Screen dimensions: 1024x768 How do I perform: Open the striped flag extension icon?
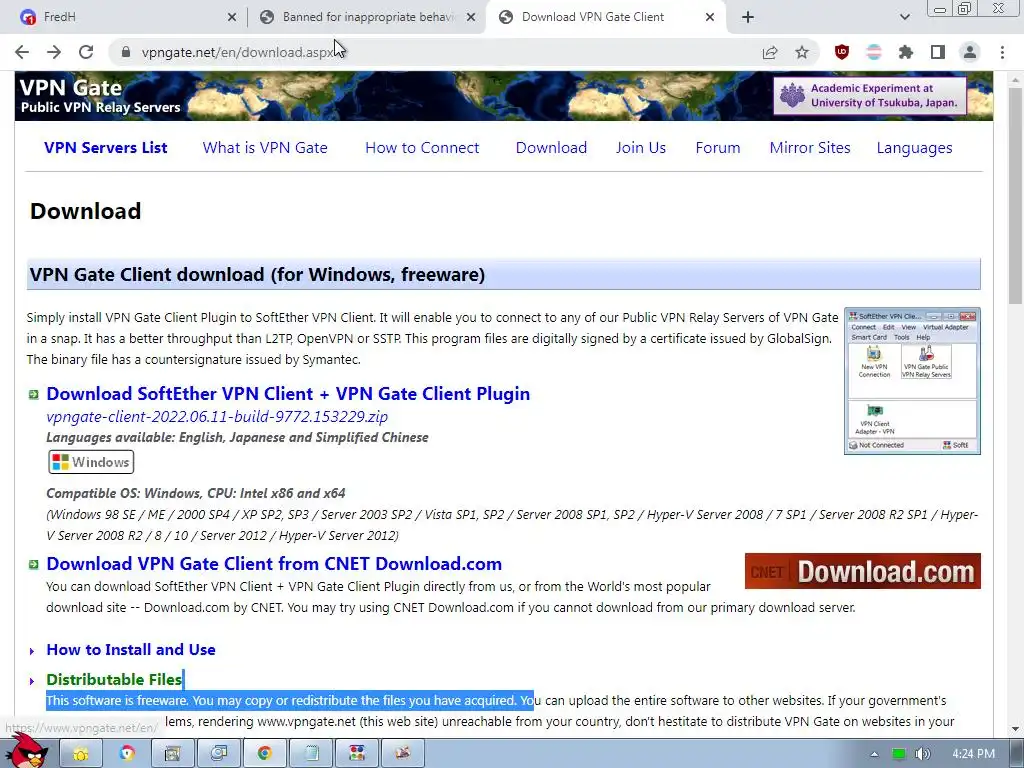[874, 52]
